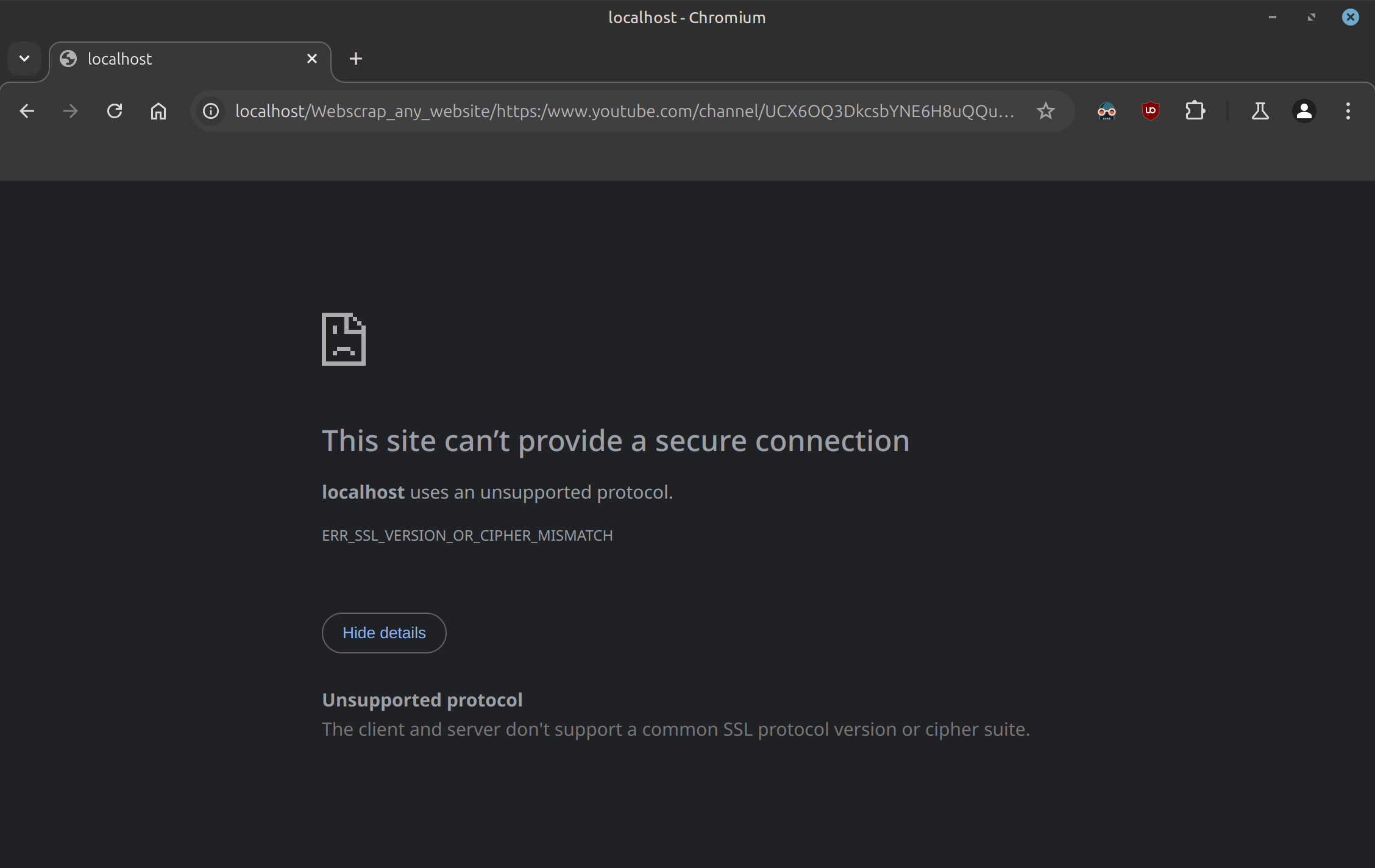Bookmark this page with the star
This screenshot has width=1375, height=868.
(x=1046, y=111)
